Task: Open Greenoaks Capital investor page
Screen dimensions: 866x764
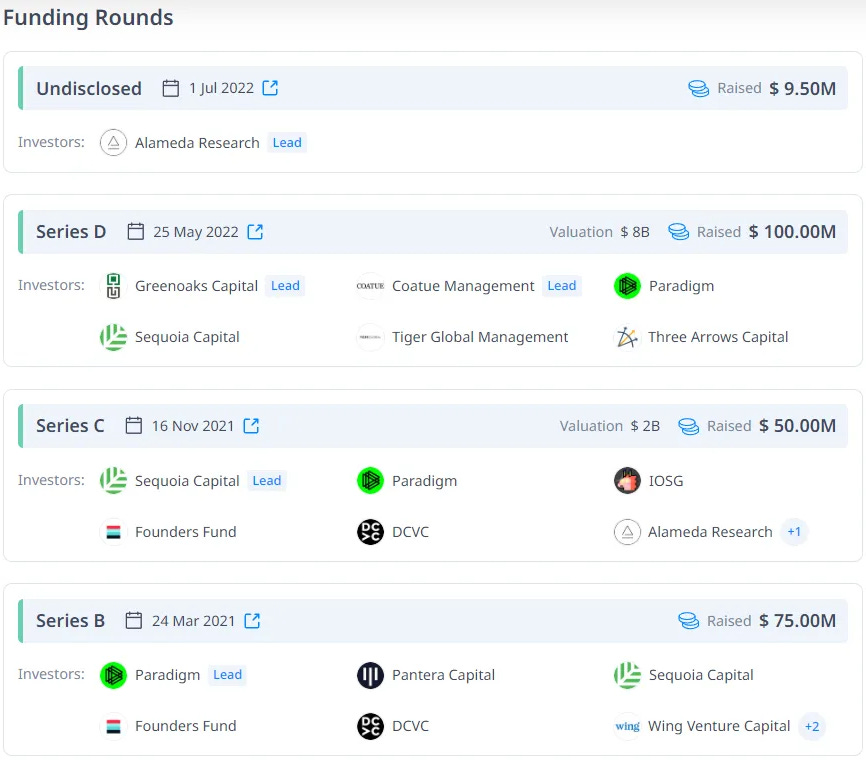Action: pos(196,286)
